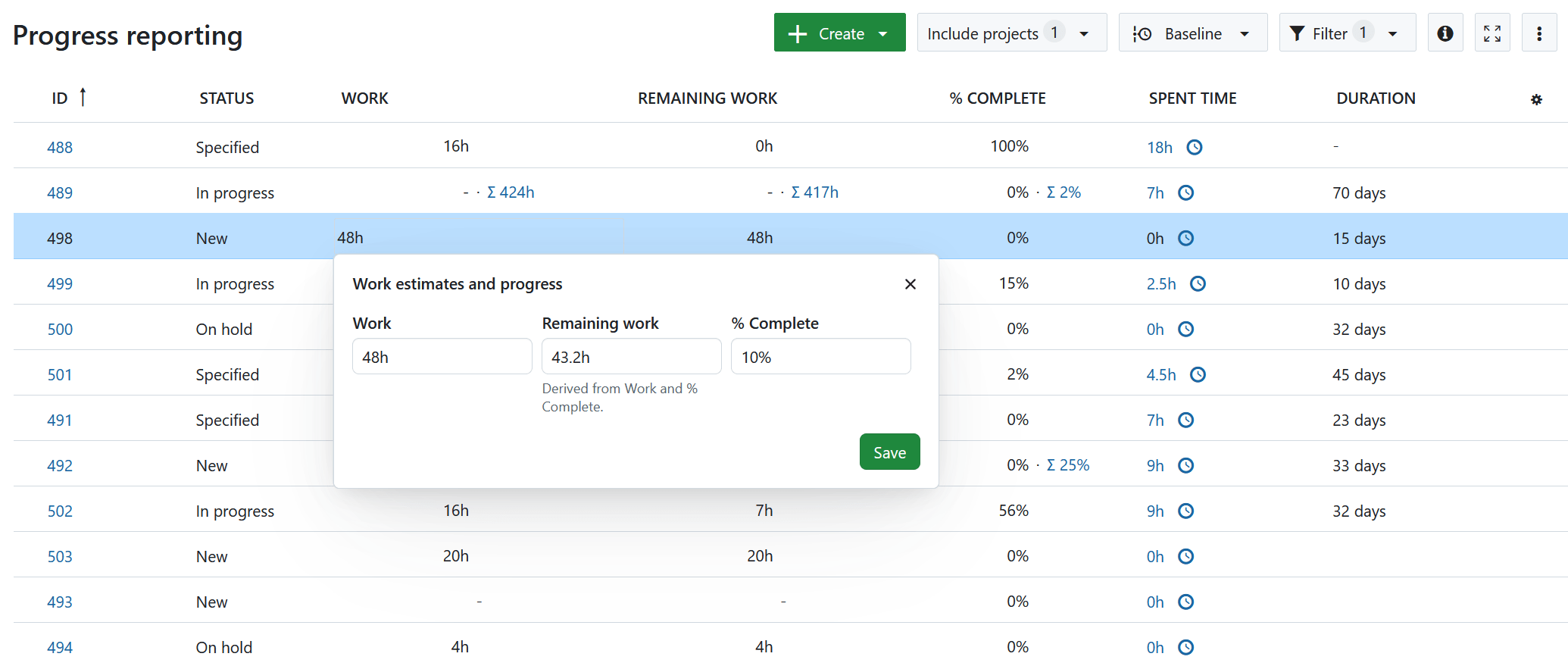
Task: Click the % Complete input field
Action: tap(820, 357)
